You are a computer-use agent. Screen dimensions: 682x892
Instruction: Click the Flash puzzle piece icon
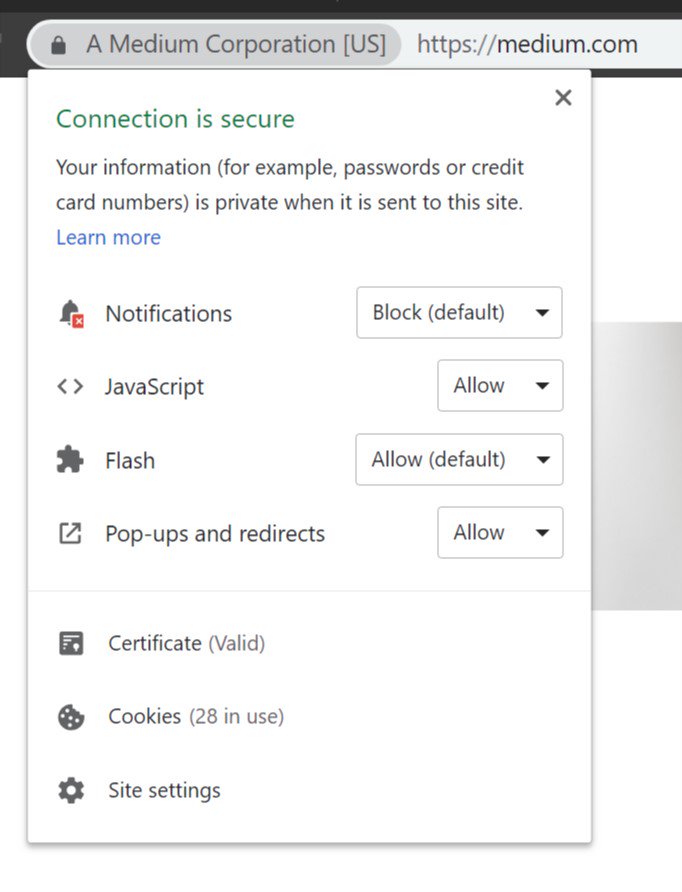pyautogui.click(x=71, y=460)
